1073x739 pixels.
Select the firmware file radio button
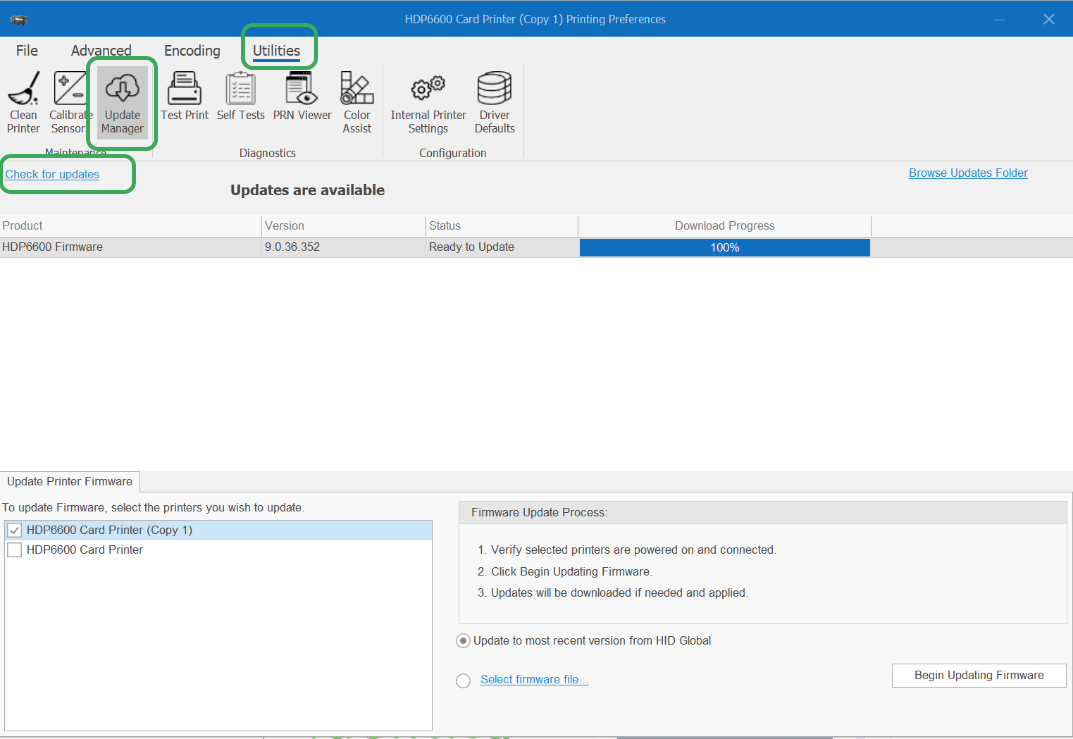click(x=463, y=680)
